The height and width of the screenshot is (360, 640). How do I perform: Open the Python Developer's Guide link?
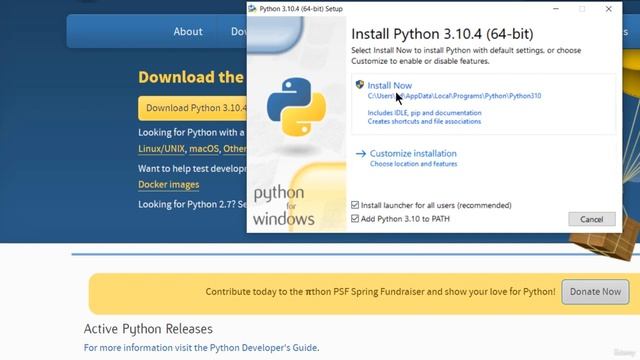click(x=263, y=348)
